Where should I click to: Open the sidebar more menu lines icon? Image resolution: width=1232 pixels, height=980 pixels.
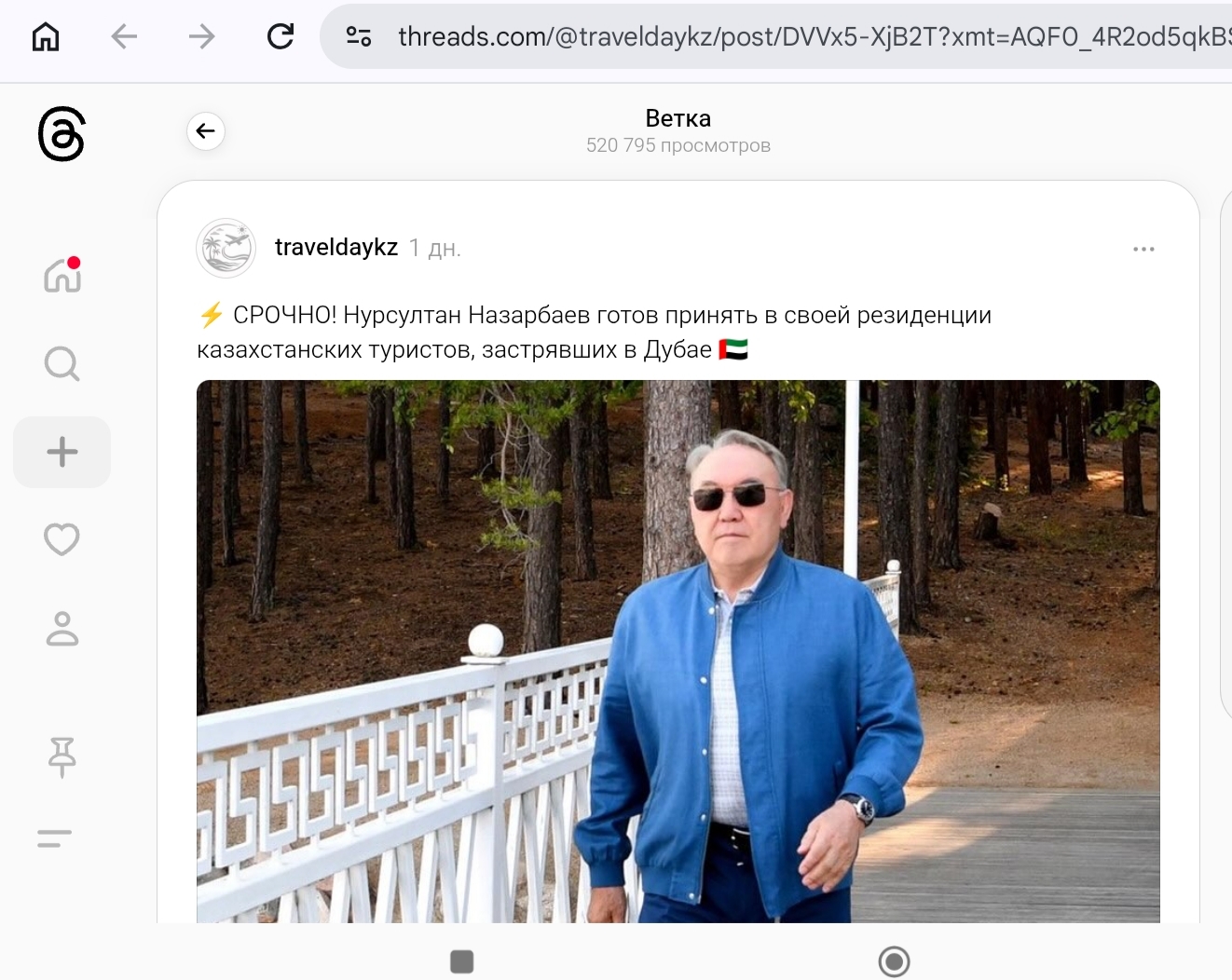pyautogui.click(x=55, y=838)
